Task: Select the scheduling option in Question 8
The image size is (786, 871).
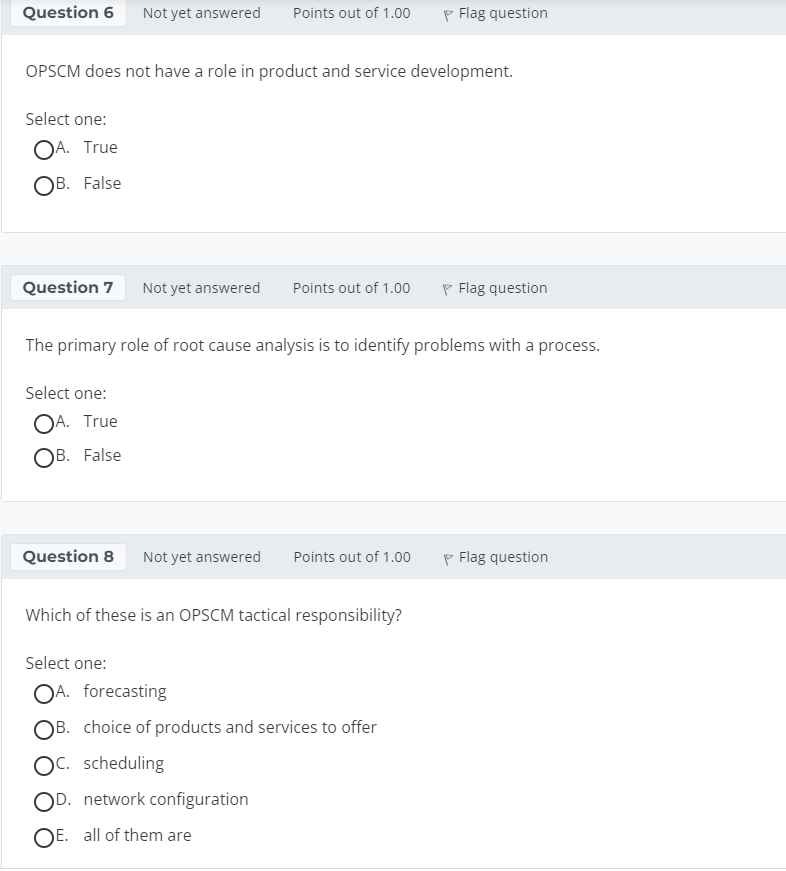Action: 44,765
